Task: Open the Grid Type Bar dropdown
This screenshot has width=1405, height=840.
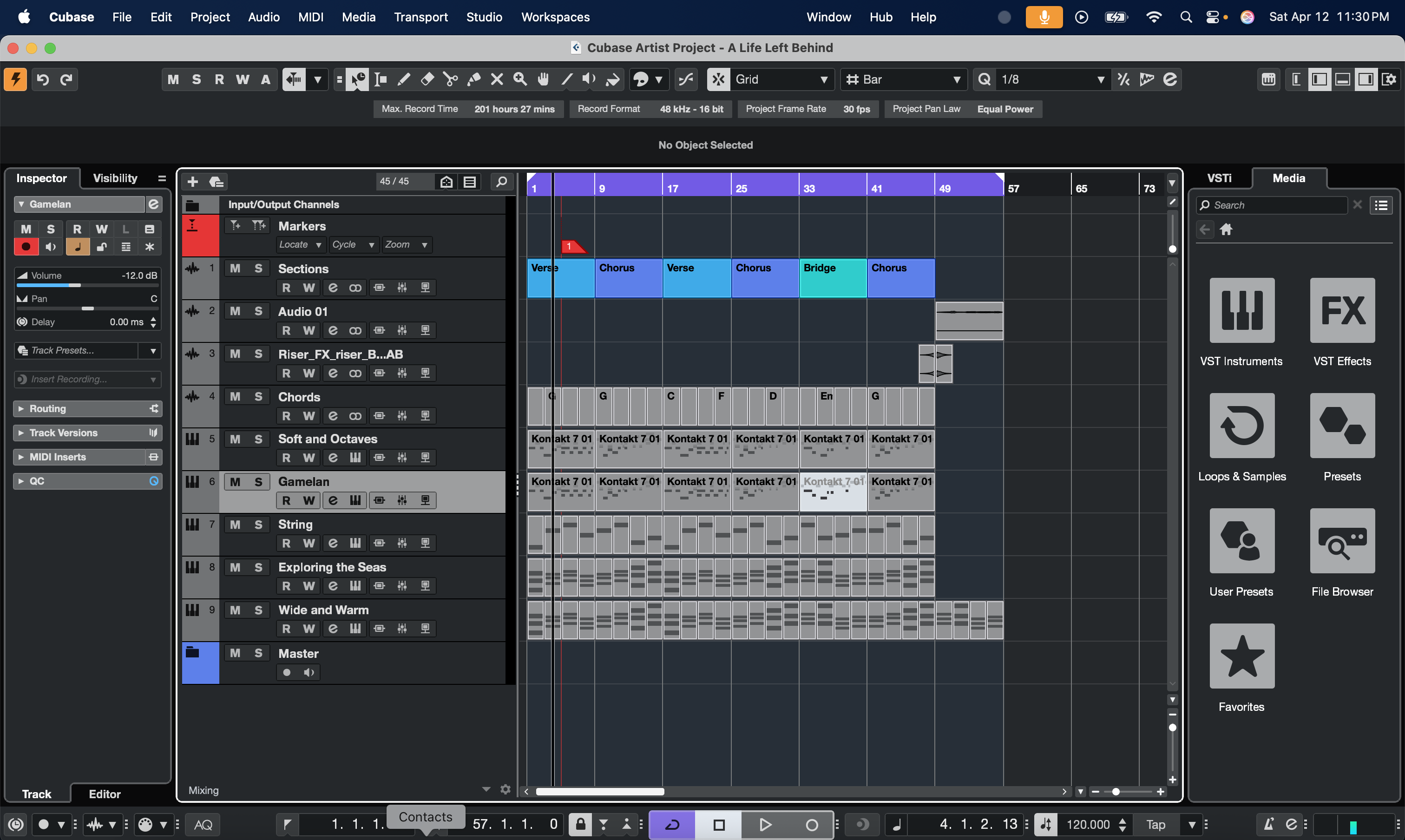Action: 904,79
